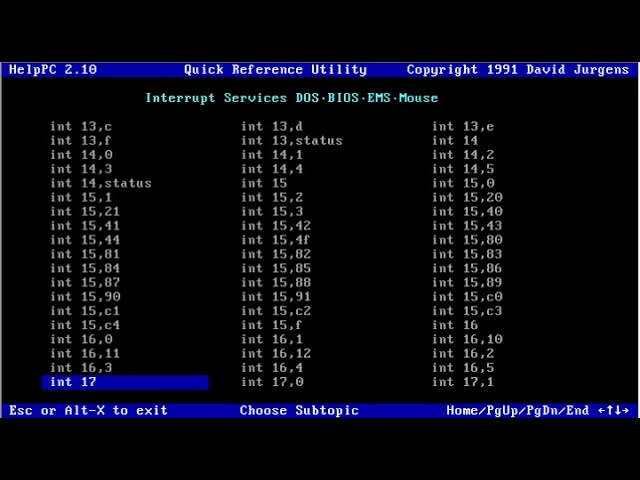This screenshot has height=480, width=640.
Task: Click 'int 16,5' entry
Action: click(x=463, y=368)
